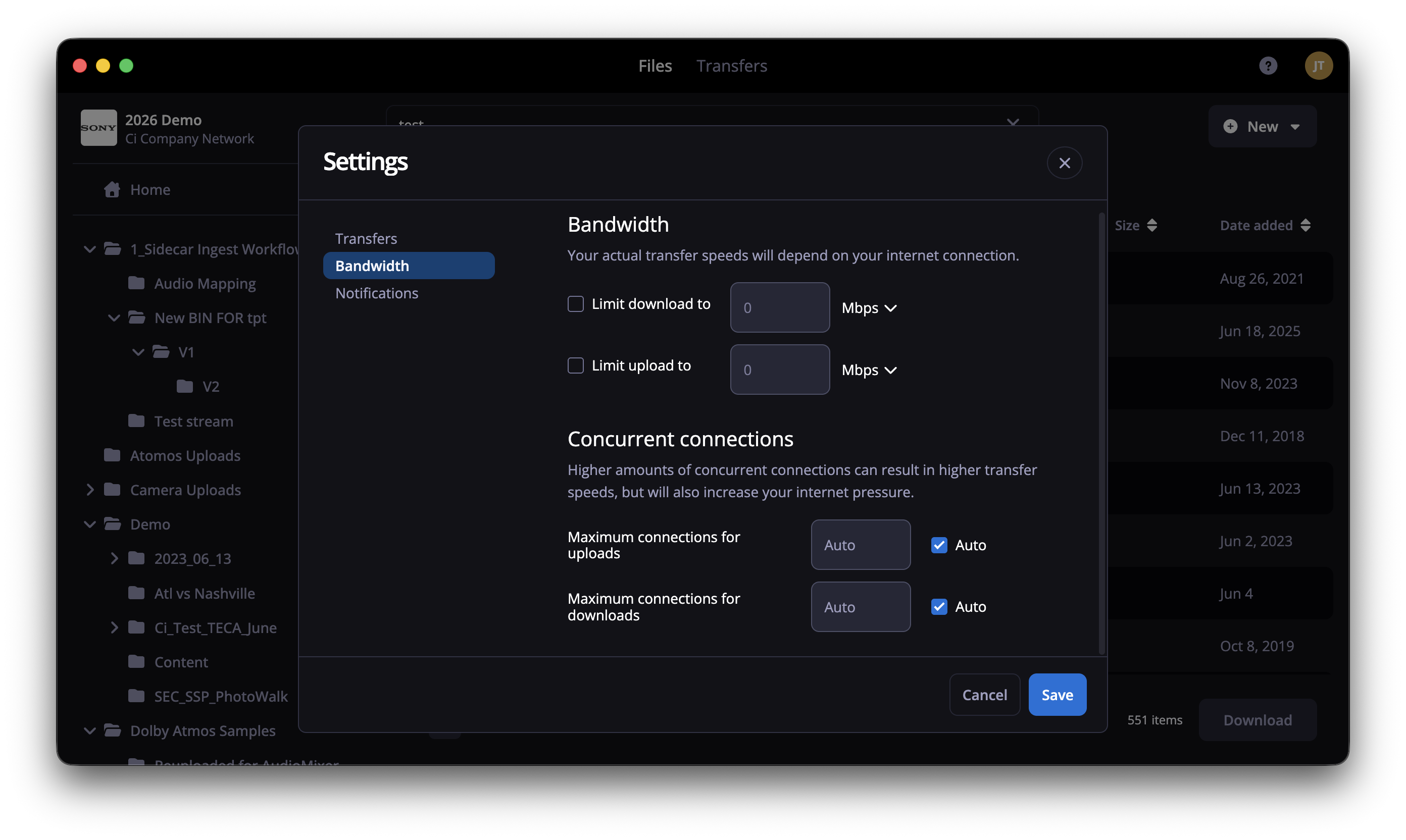Switch to the Transfers top tab
The height and width of the screenshot is (840, 1406).
coord(732,66)
